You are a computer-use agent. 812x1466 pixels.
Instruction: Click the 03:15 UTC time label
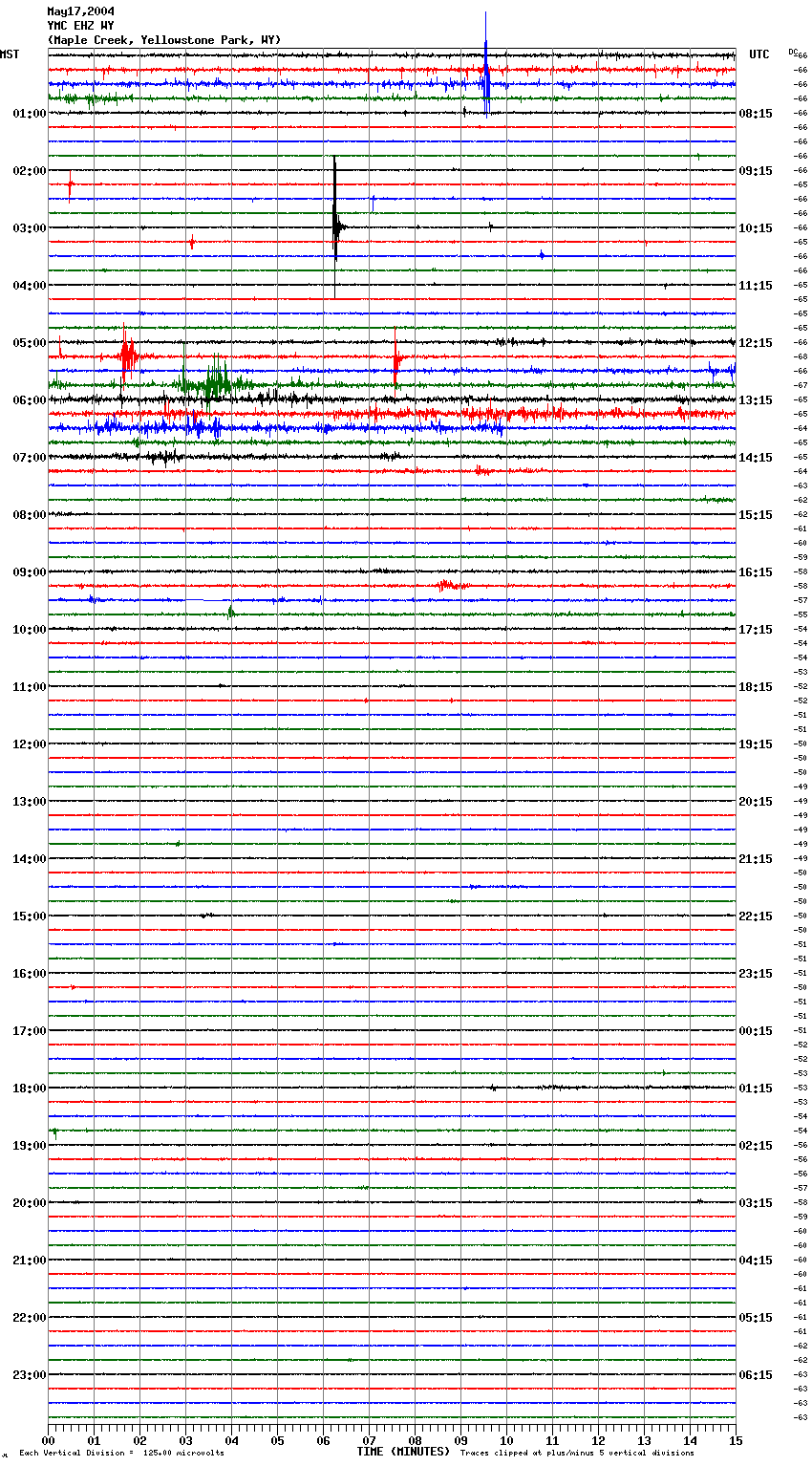756,1203
